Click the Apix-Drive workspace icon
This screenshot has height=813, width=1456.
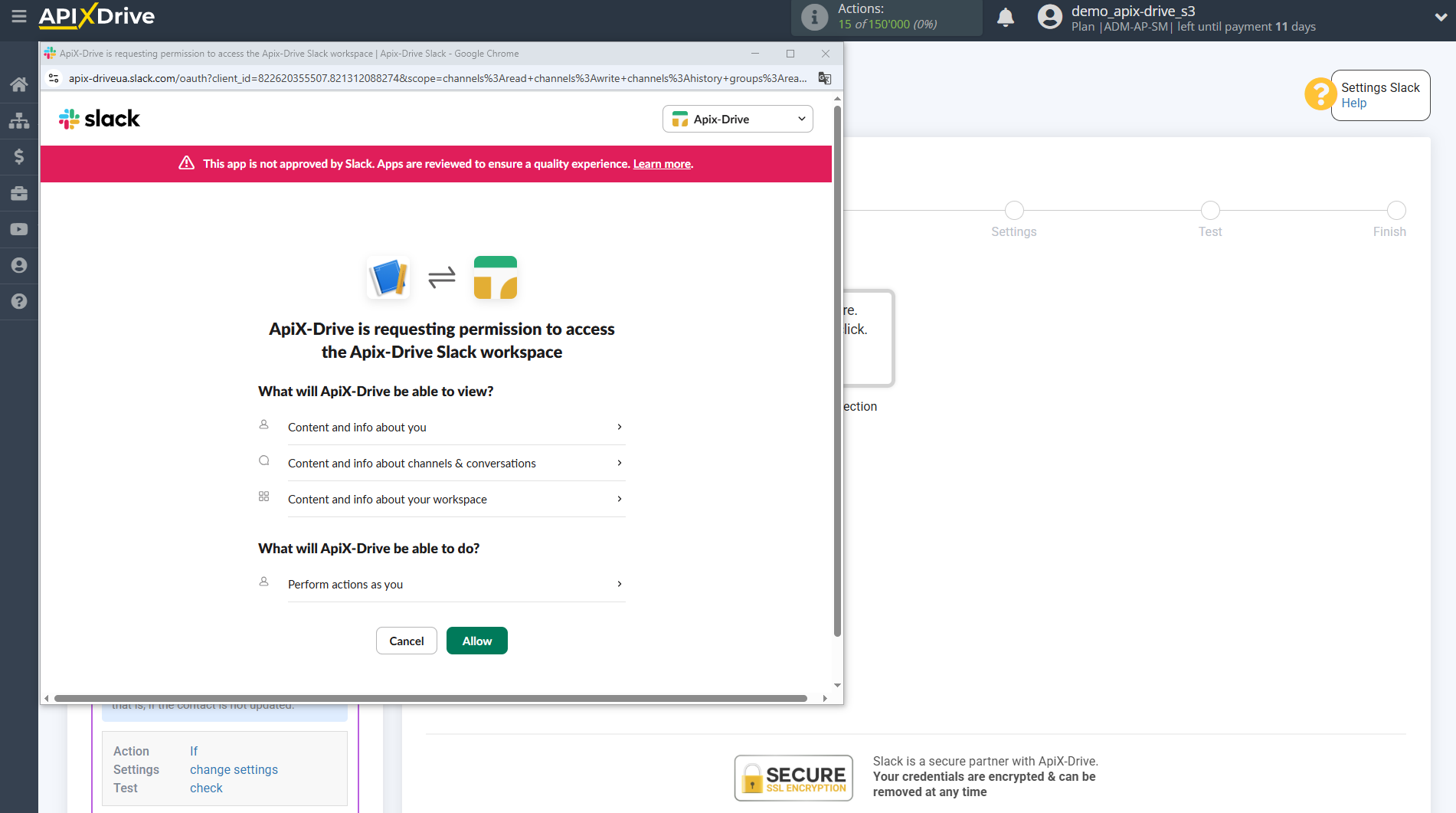(496, 277)
